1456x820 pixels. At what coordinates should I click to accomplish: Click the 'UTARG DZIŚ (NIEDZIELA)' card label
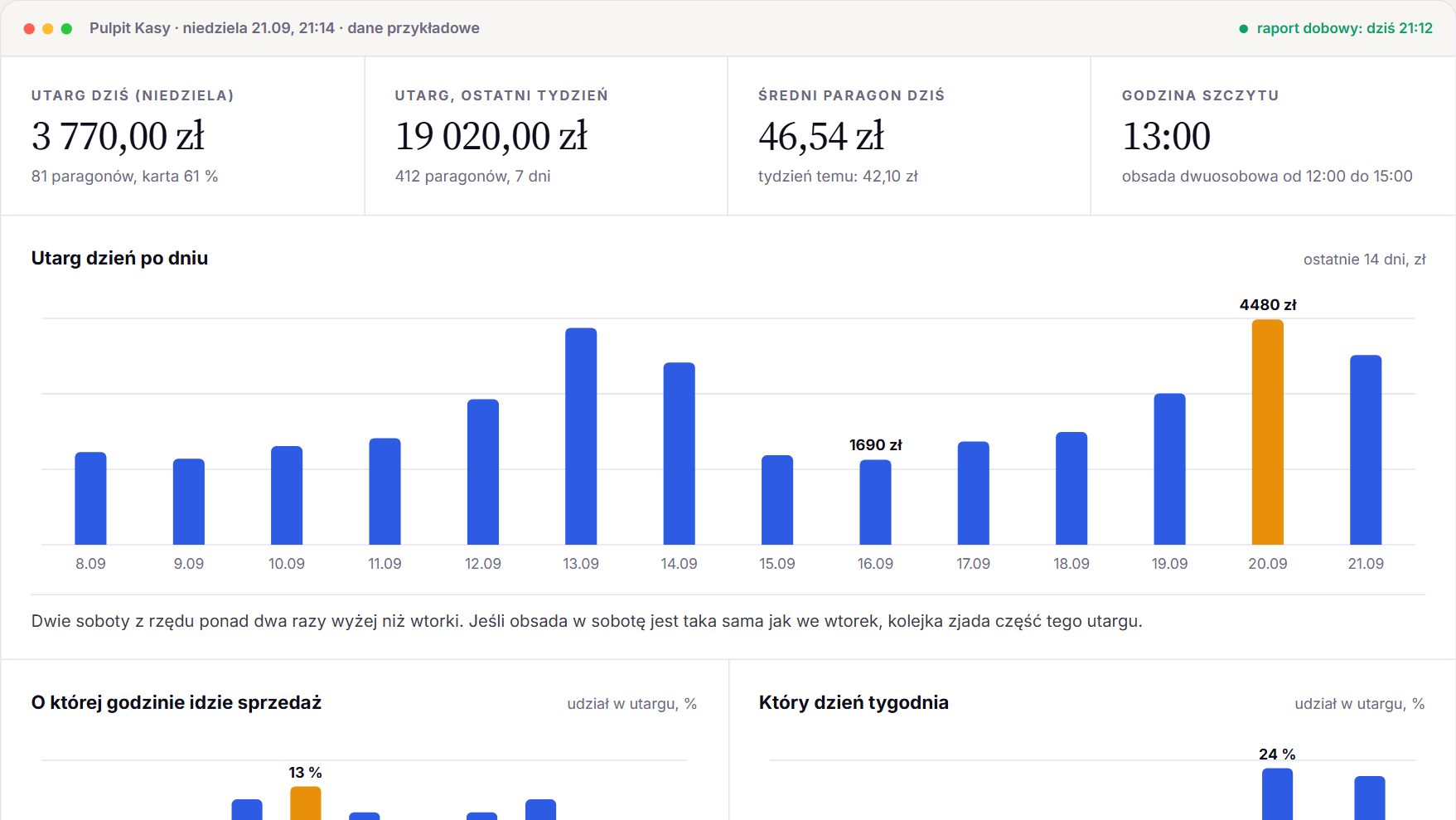tap(133, 95)
